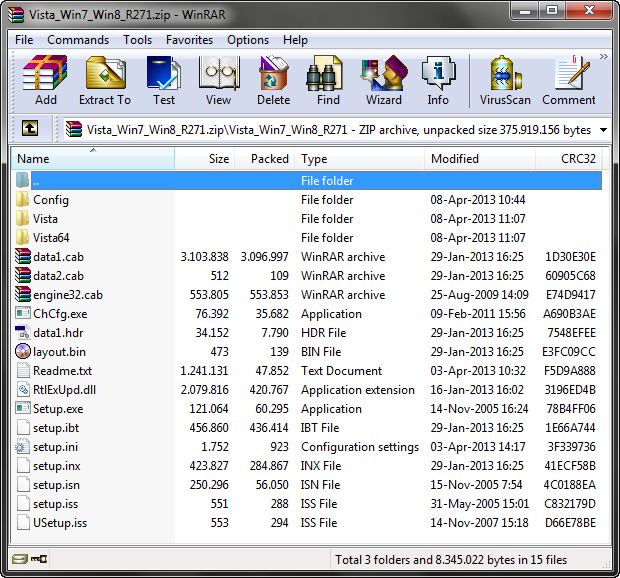Select the data2.cab archive icon
The height and width of the screenshot is (578, 620).
point(23,275)
